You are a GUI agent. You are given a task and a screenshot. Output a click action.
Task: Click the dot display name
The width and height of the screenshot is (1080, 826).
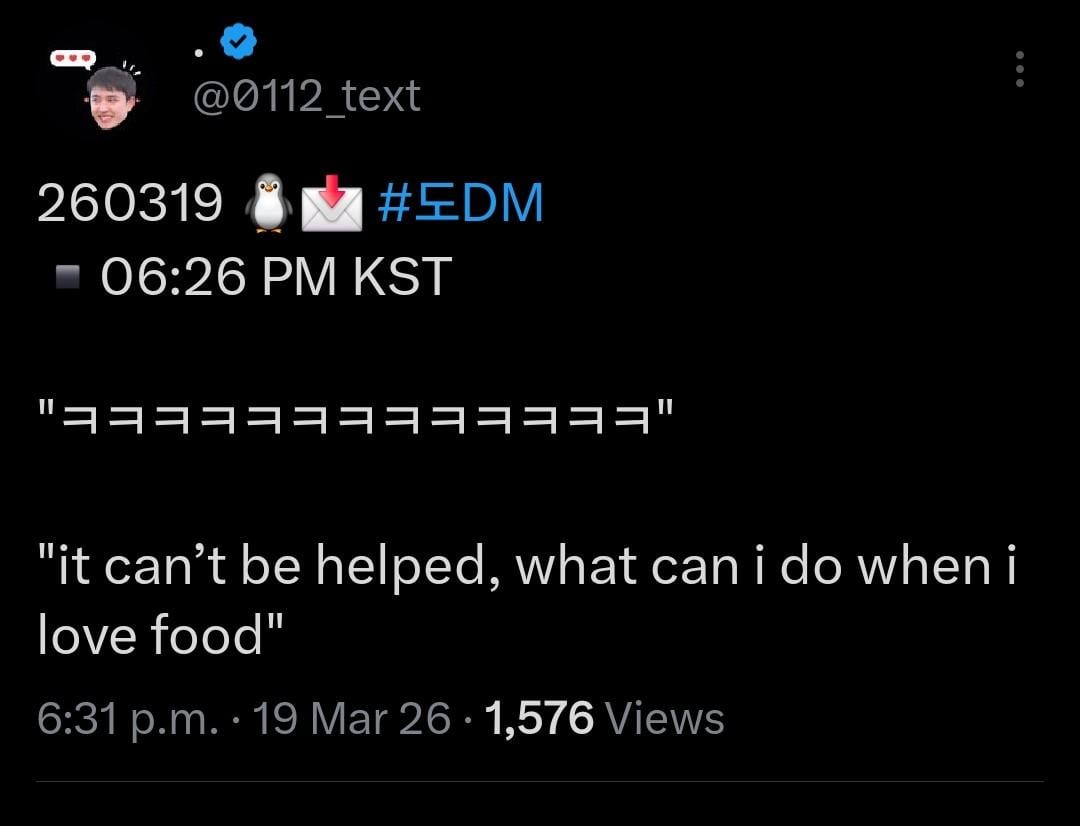pos(200,52)
